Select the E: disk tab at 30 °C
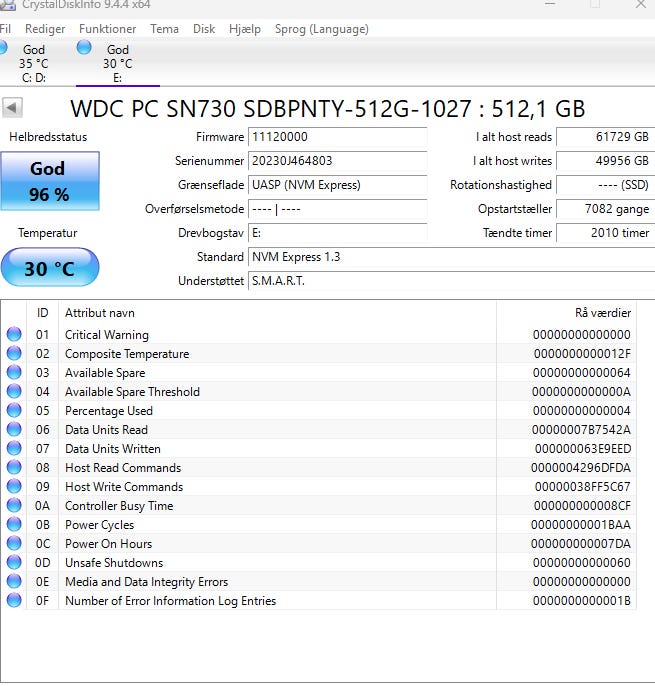 point(117,63)
